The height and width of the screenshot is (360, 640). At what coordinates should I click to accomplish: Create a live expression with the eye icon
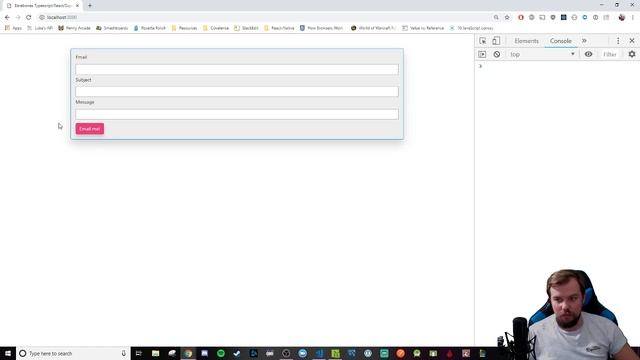(588, 54)
